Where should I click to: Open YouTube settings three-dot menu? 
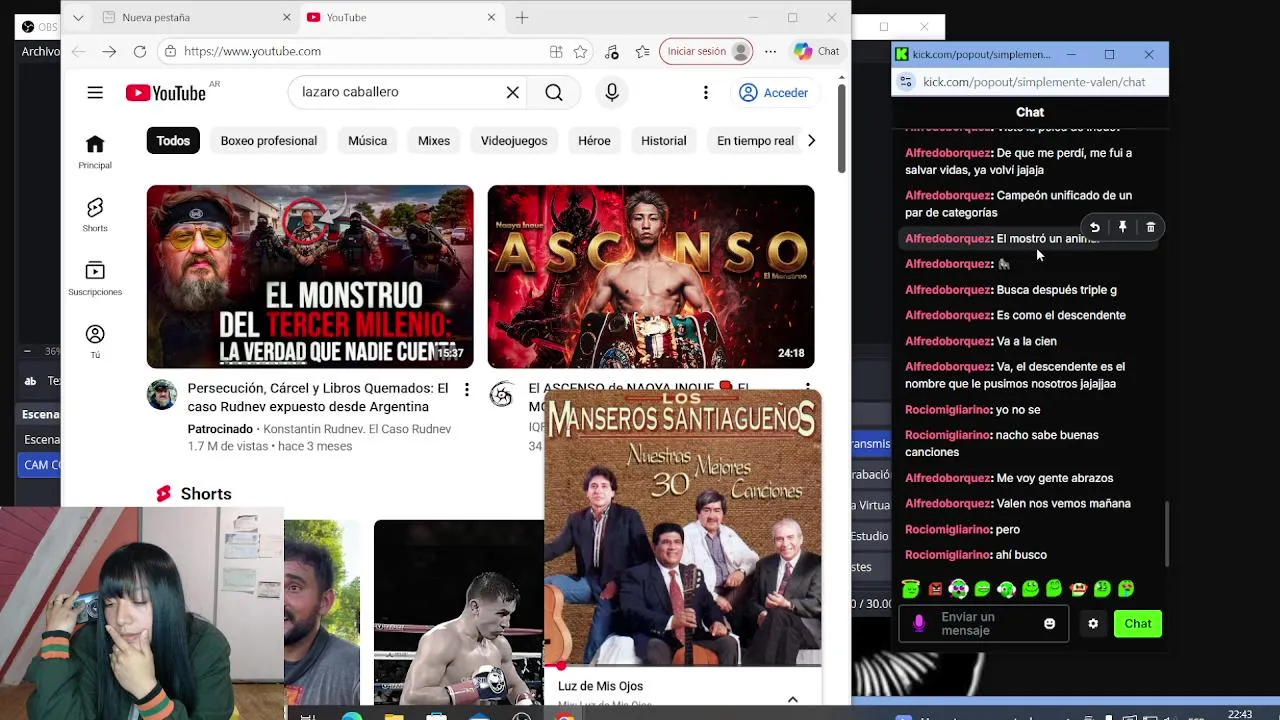click(706, 92)
